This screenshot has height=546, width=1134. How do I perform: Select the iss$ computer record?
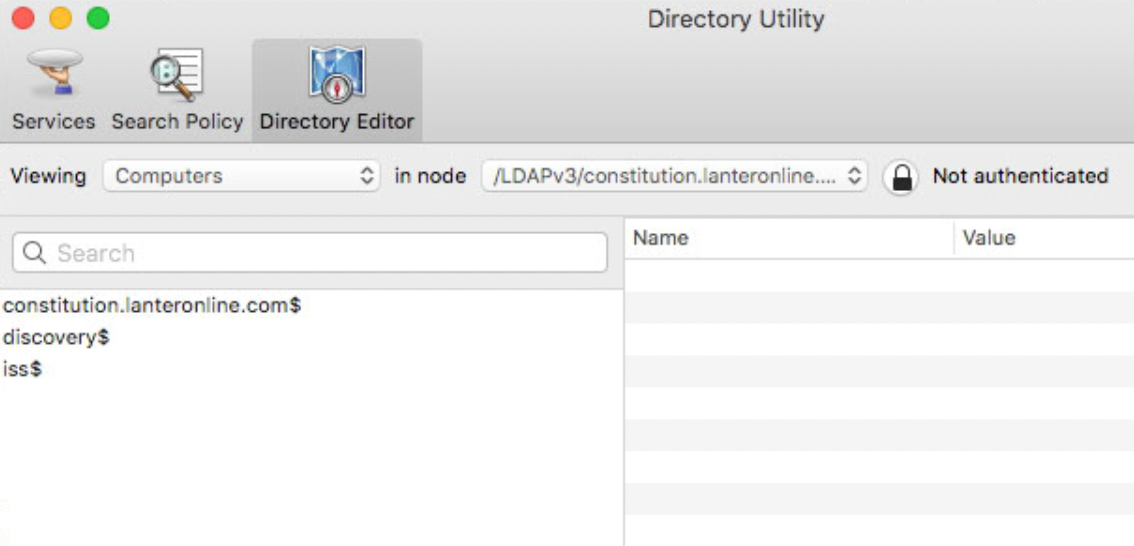22,370
